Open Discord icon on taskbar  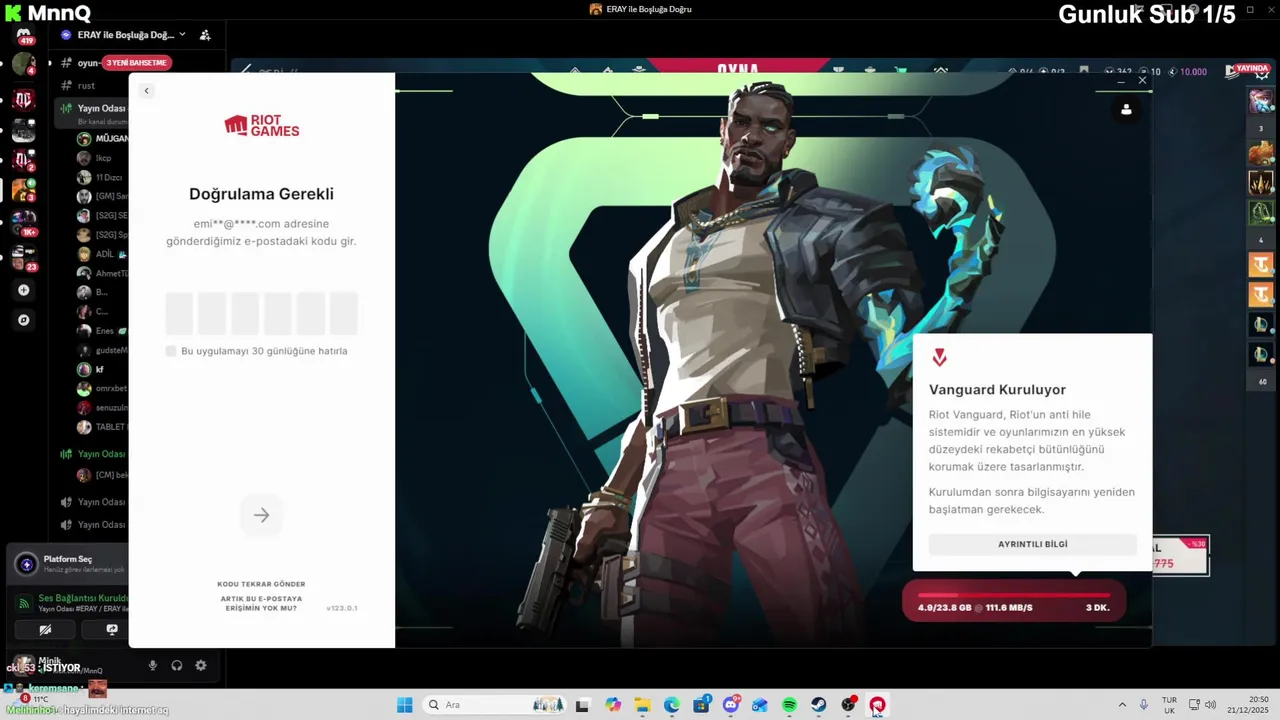[731, 705]
